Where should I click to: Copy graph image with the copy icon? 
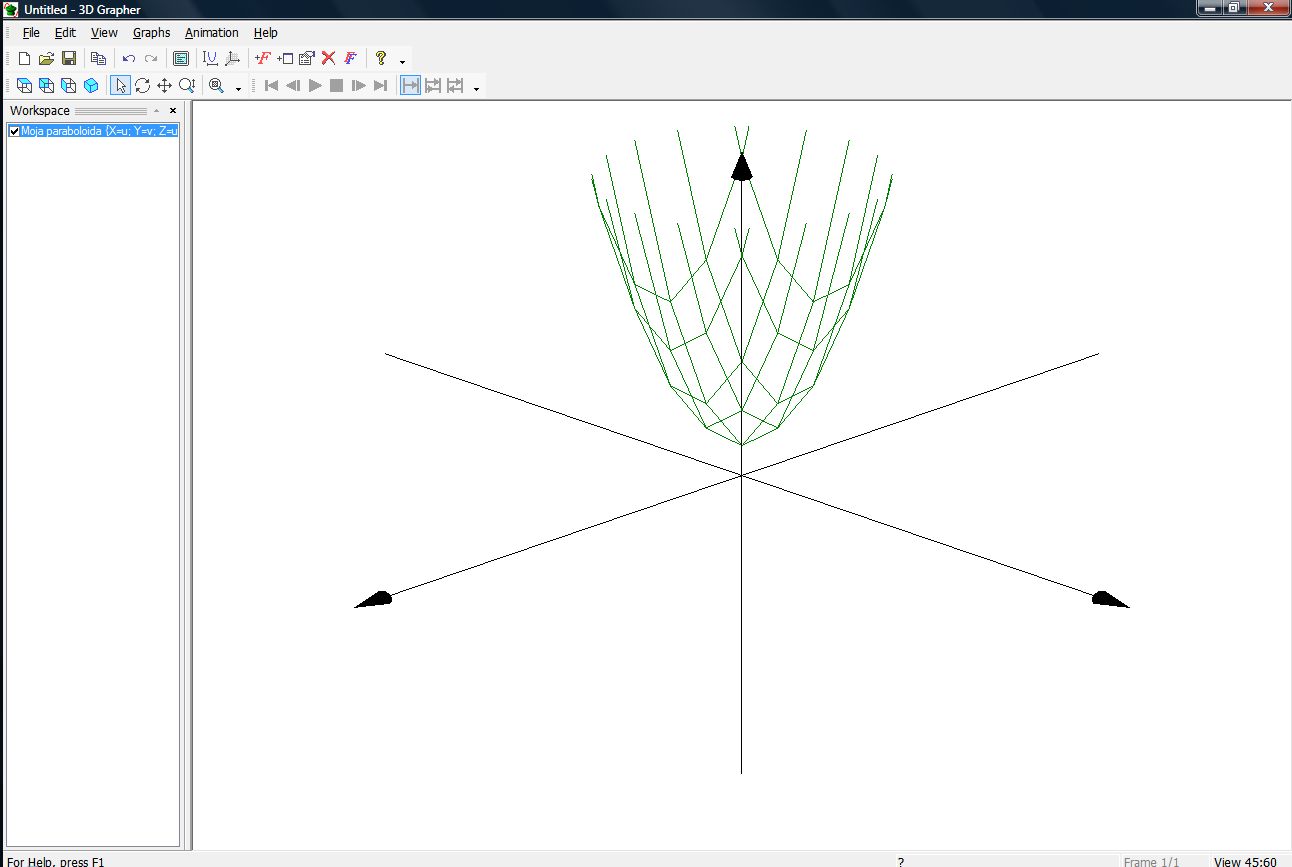pos(98,59)
